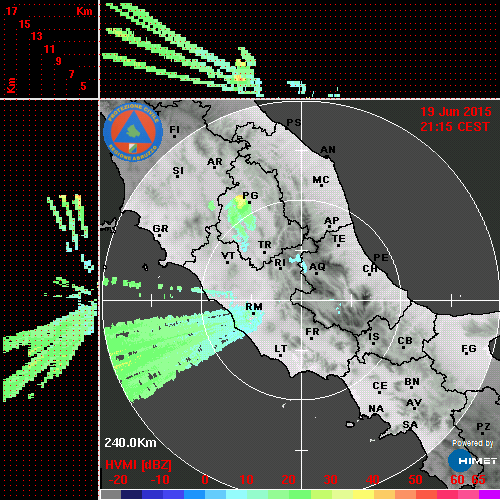500x500 pixels.
Task: Click the 'GR' city label on the map
Action: (160, 229)
